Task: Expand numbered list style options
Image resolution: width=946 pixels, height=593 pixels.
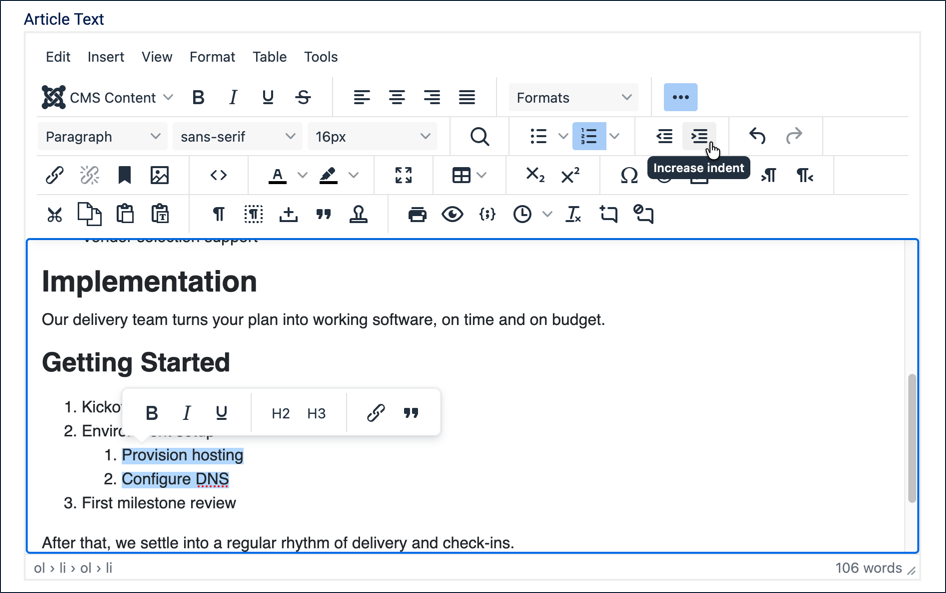Action: (614, 136)
